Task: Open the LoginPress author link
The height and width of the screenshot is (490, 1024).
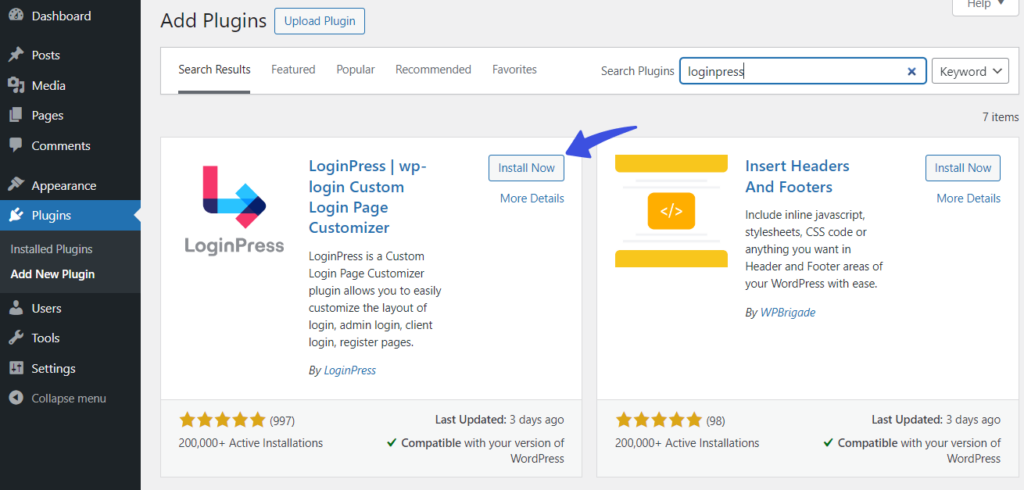Action: (350, 370)
